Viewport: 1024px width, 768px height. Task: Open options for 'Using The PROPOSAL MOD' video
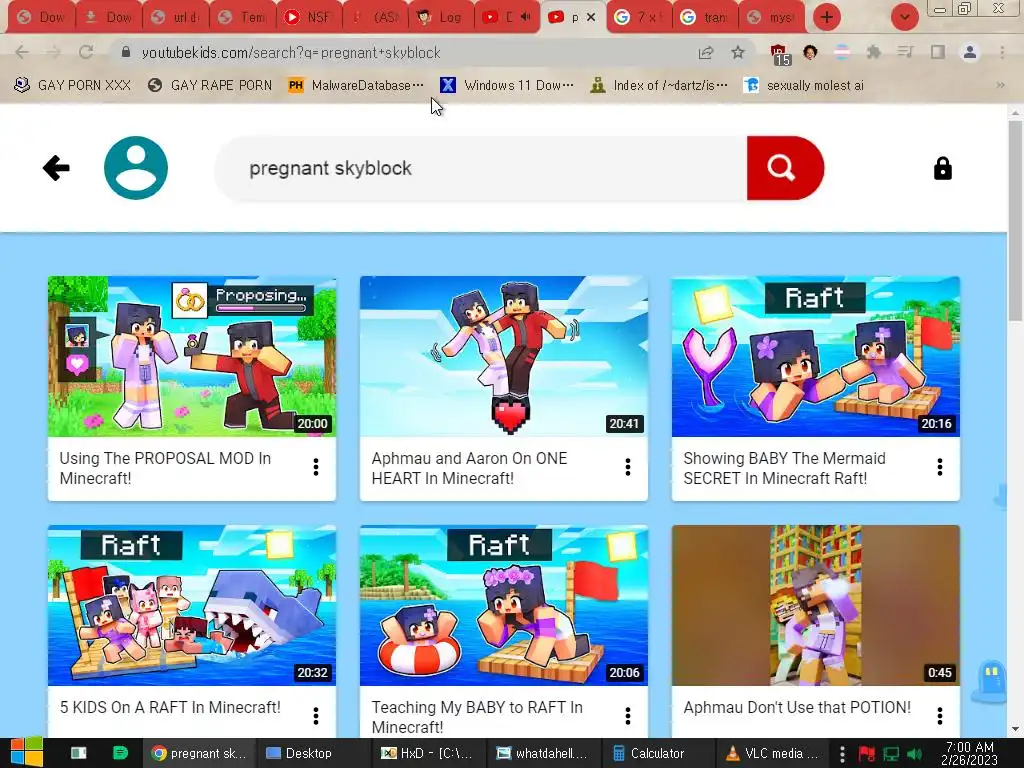(316, 467)
